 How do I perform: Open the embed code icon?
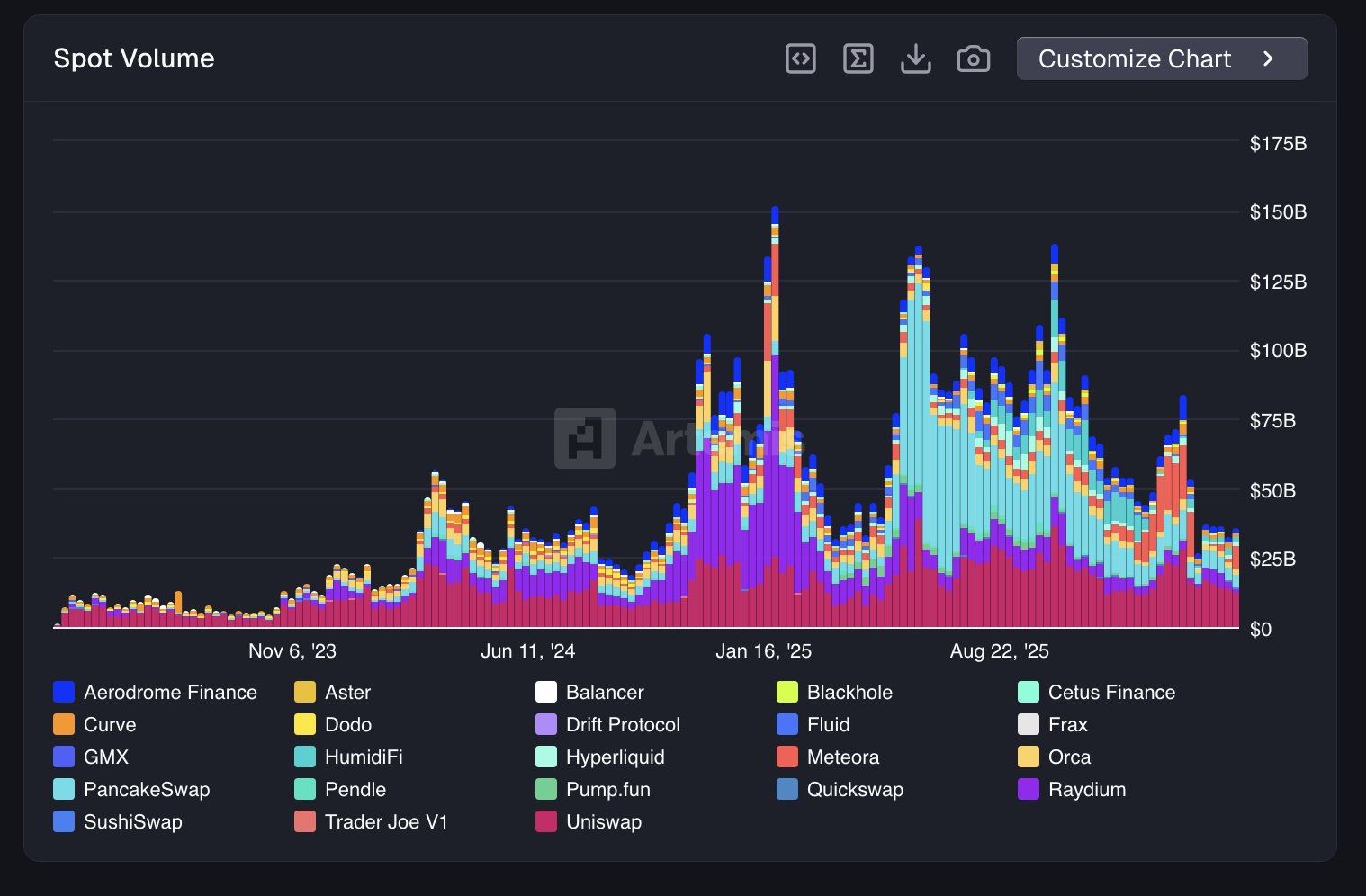click(x=801, y=58)
